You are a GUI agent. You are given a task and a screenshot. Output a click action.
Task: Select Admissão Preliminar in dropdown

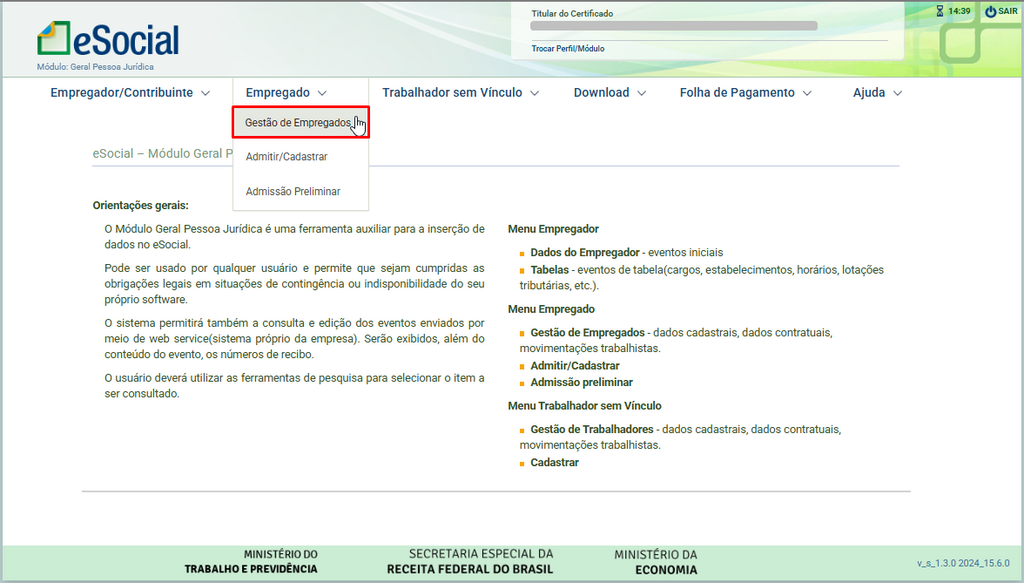[x=293, y=191]
